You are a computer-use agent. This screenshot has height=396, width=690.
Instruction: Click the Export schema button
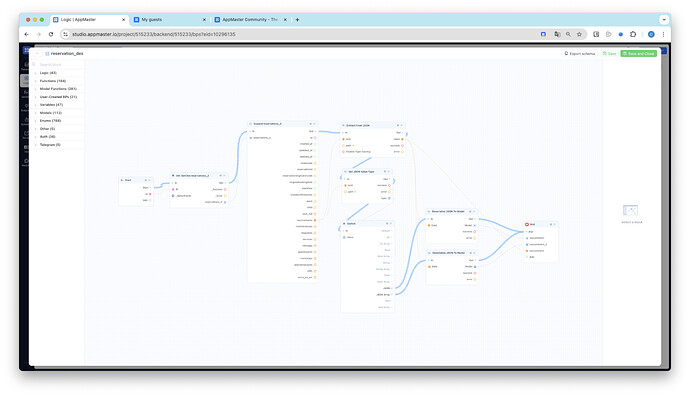580,53
